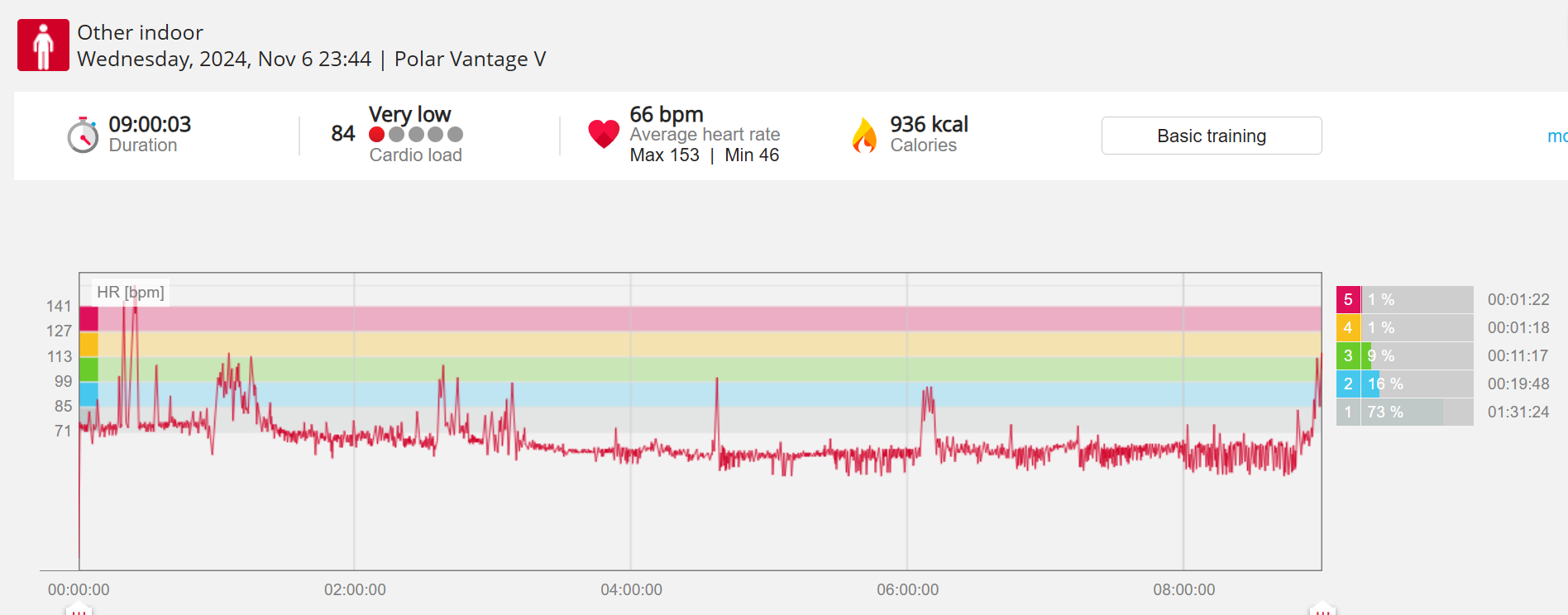1568x615 pixels.
Task: Click the stopwatch Duration icon
Action: tap(83, 136)
